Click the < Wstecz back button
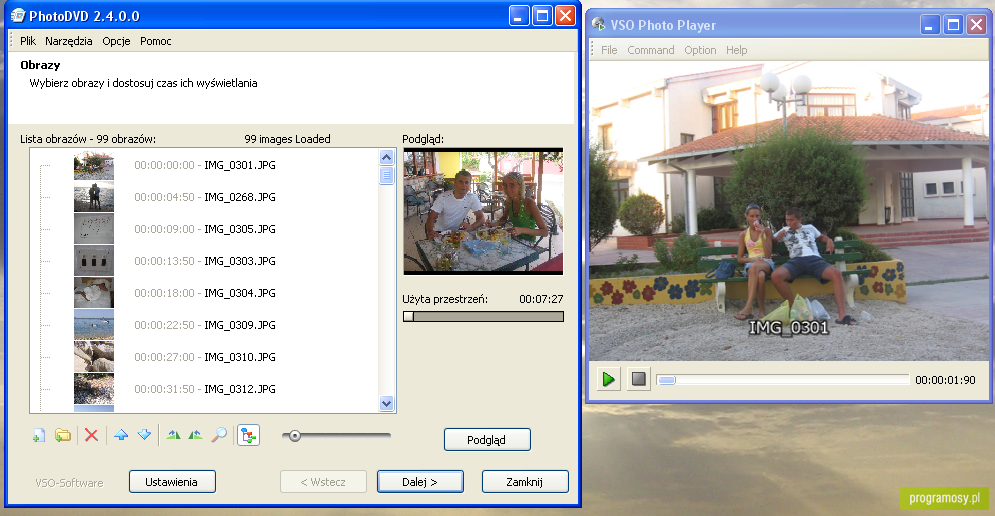The image size is (995, 516). (323, 482)
